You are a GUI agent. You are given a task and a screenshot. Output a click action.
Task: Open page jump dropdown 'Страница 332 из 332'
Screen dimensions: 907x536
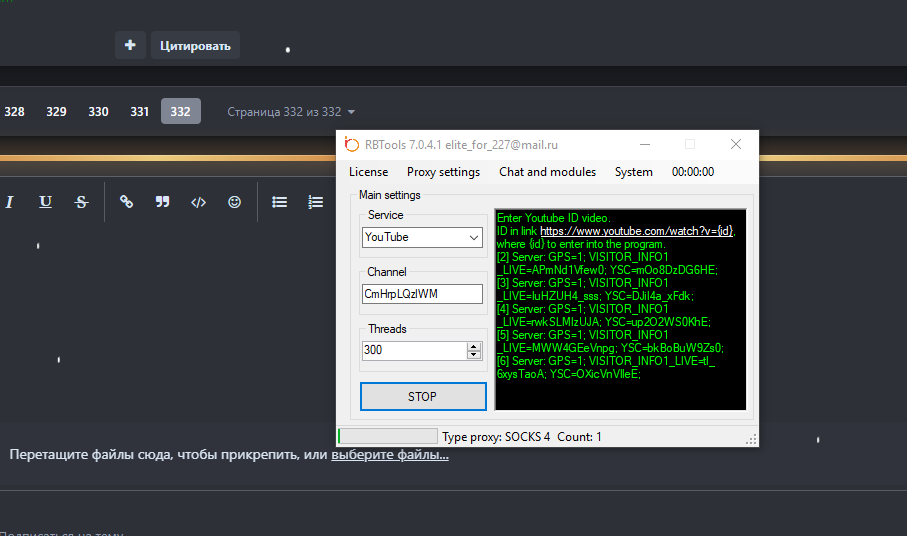[291, 112]
